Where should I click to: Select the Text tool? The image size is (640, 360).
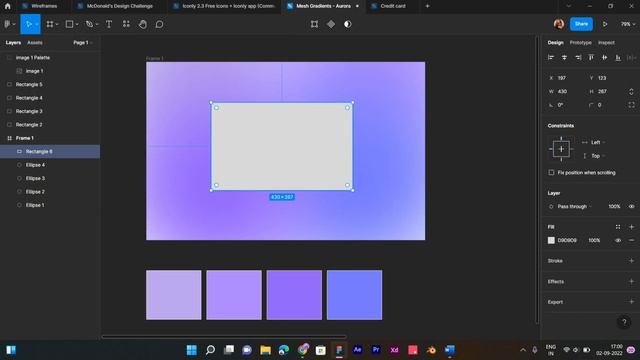[109, 24]
